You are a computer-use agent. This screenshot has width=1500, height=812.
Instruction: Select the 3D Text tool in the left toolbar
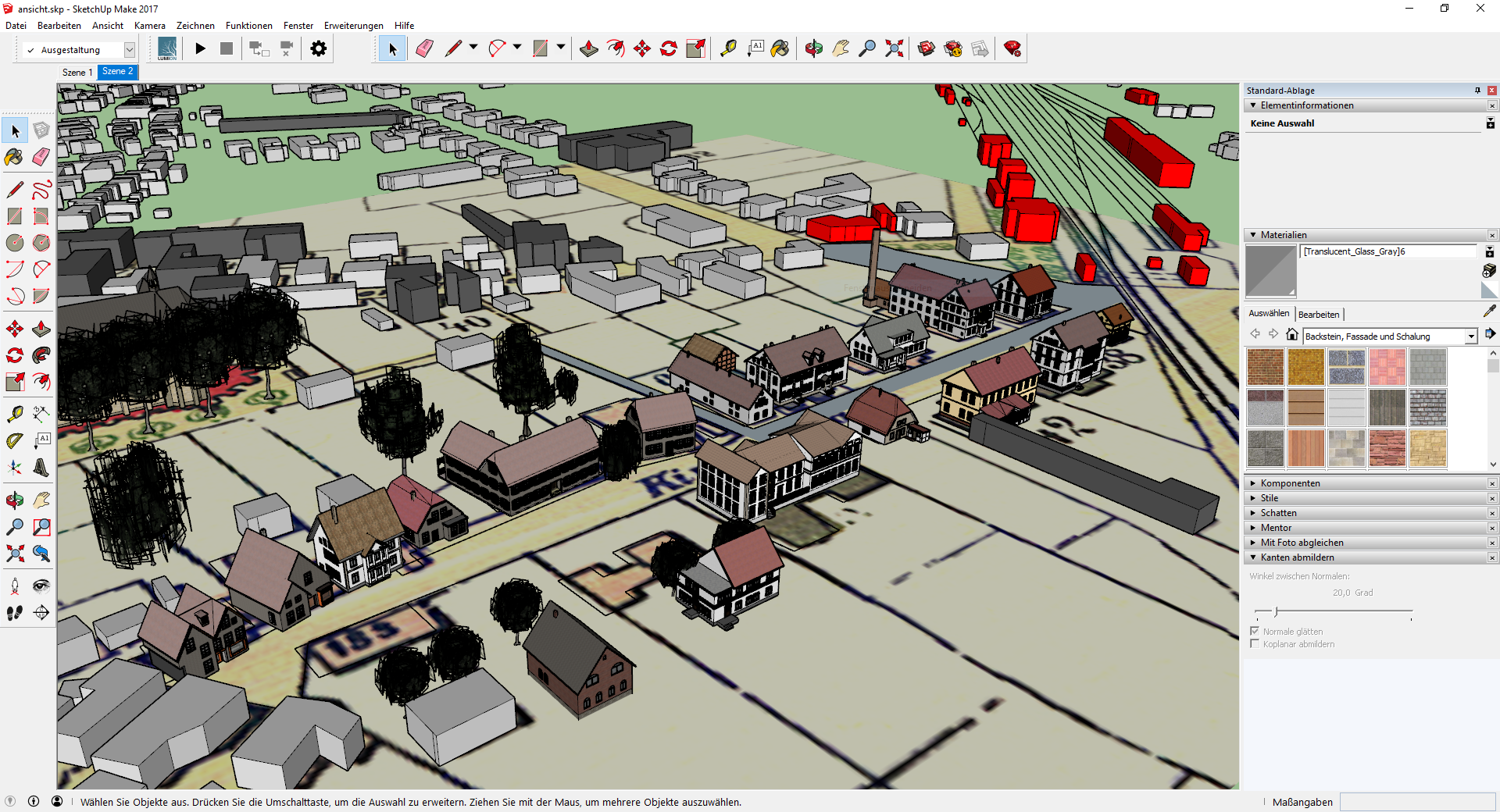tap(41, 468)
